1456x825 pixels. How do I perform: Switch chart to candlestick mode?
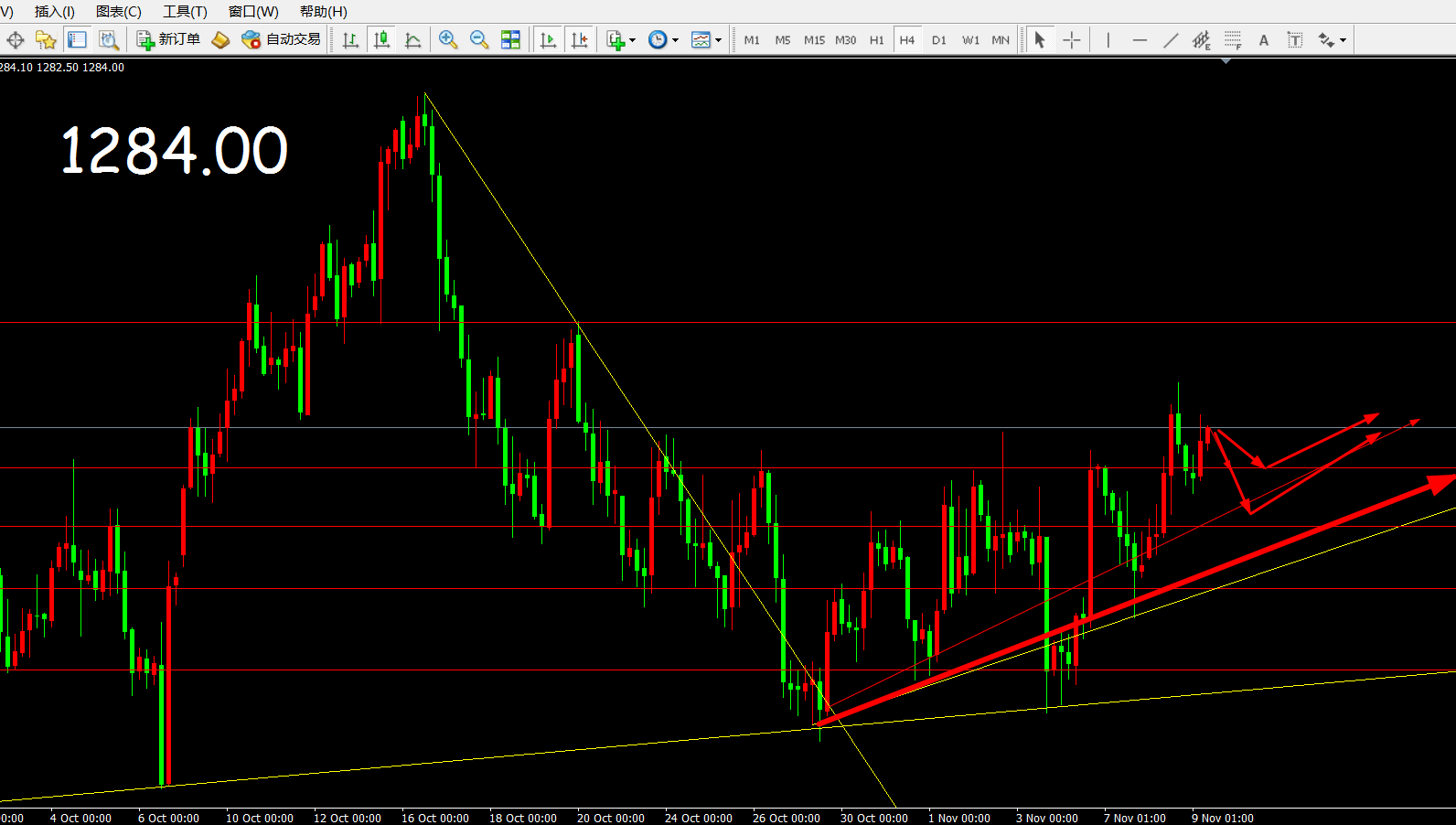(x=381, y=39)
